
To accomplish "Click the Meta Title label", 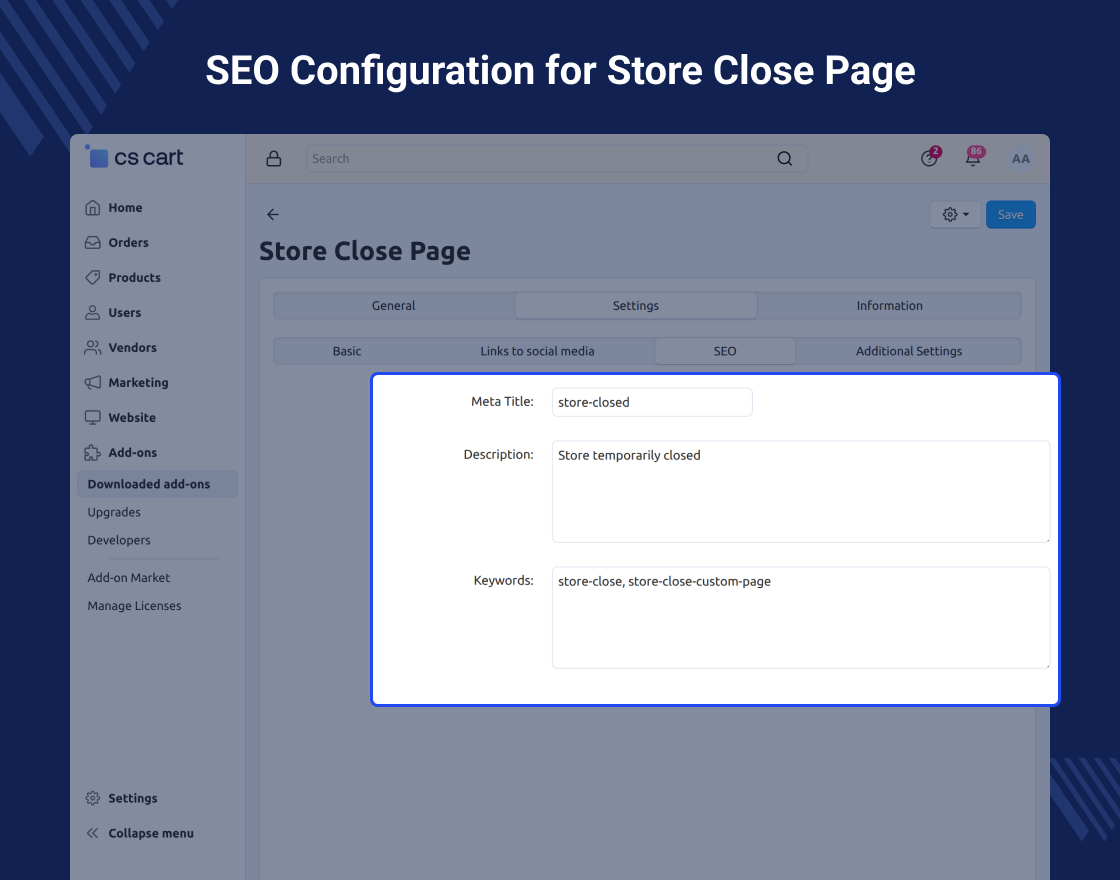I will point(502,401).
